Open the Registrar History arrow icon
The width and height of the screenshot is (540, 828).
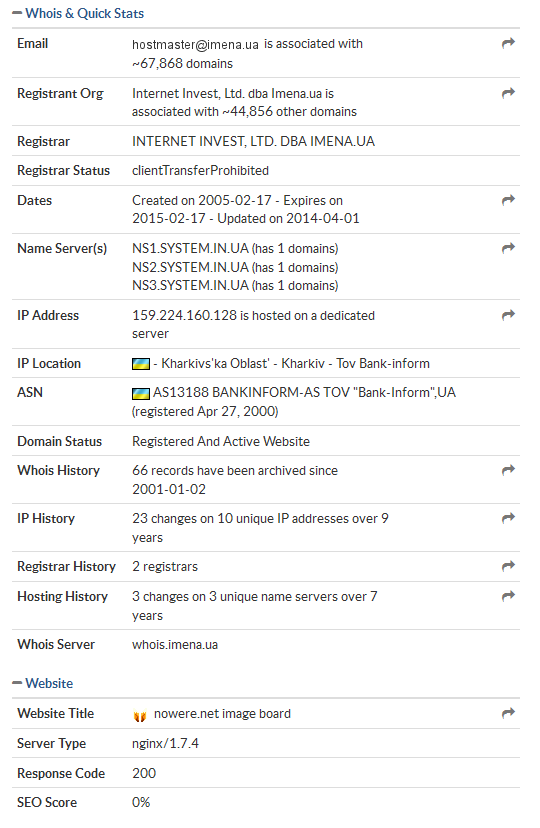coord(508,566)
